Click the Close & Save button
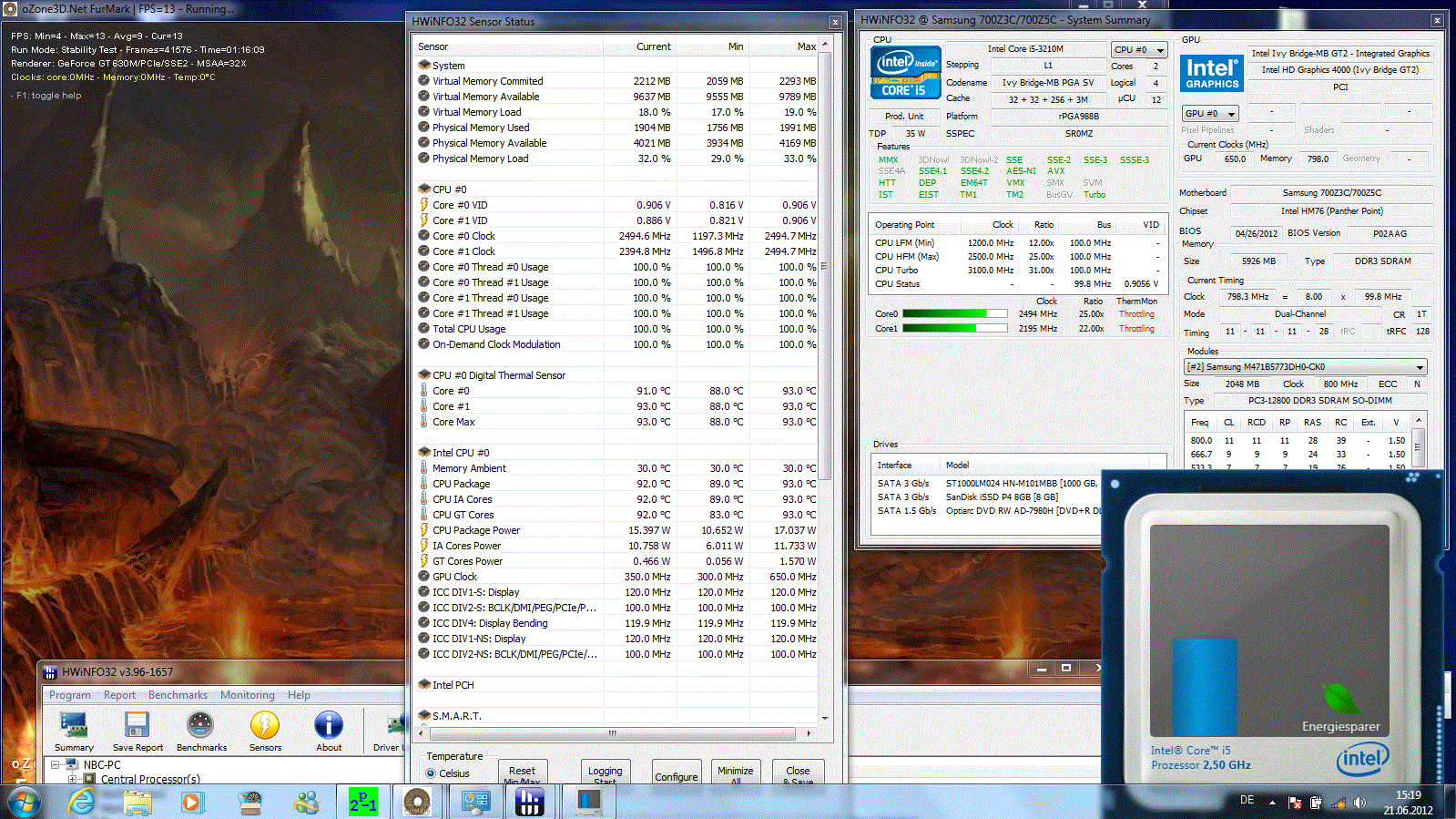Screen dimensions: 1456x819 798,772
